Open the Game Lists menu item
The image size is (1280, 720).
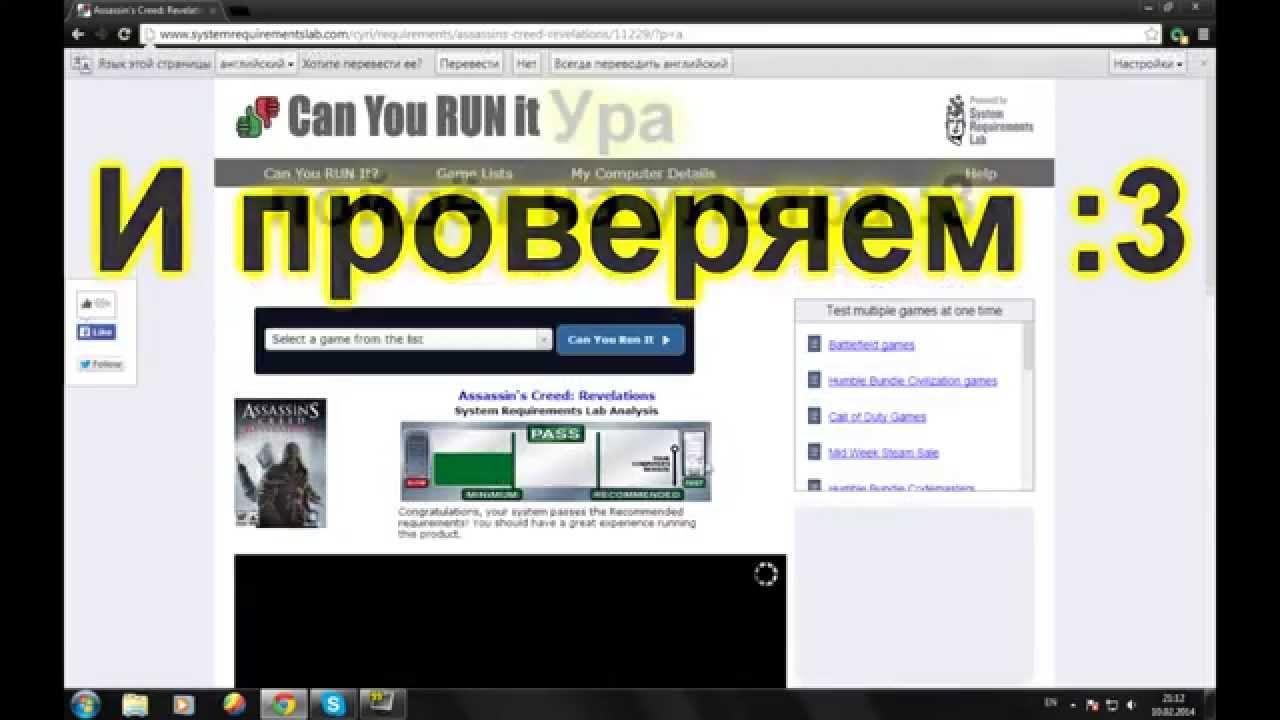tap(475, 173)
